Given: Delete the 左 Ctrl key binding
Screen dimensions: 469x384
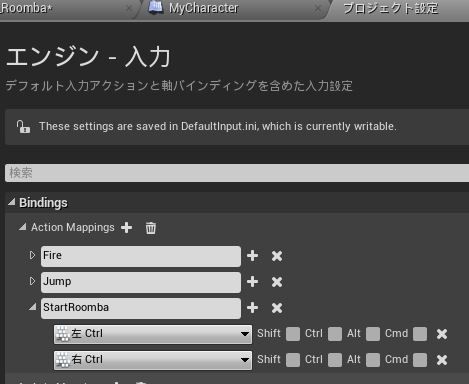Looking at the screenshot, I should click(442, 334).
